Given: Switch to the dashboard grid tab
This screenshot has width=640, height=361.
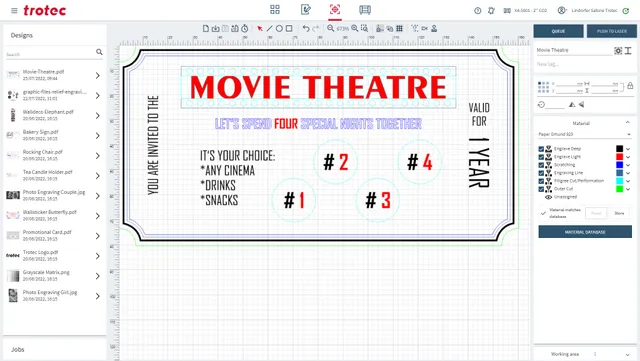Looking at the screenshot, I should (275, 9).
